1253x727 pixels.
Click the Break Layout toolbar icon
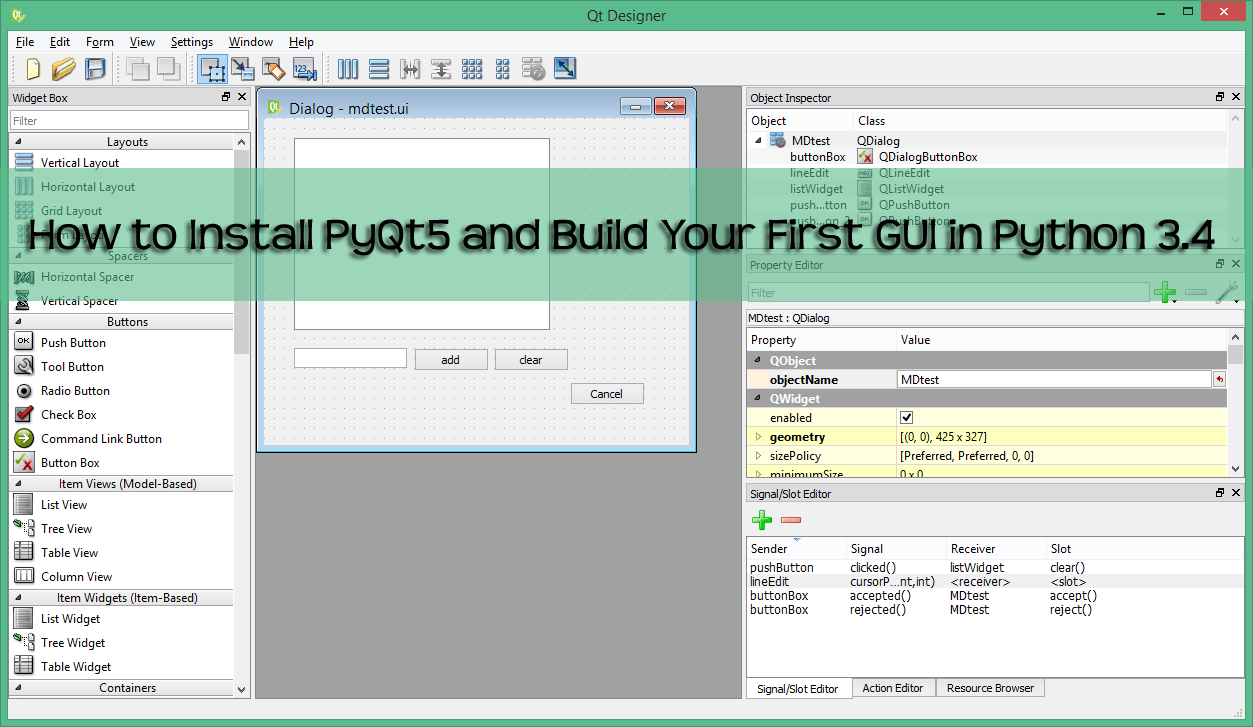[533, 69]
